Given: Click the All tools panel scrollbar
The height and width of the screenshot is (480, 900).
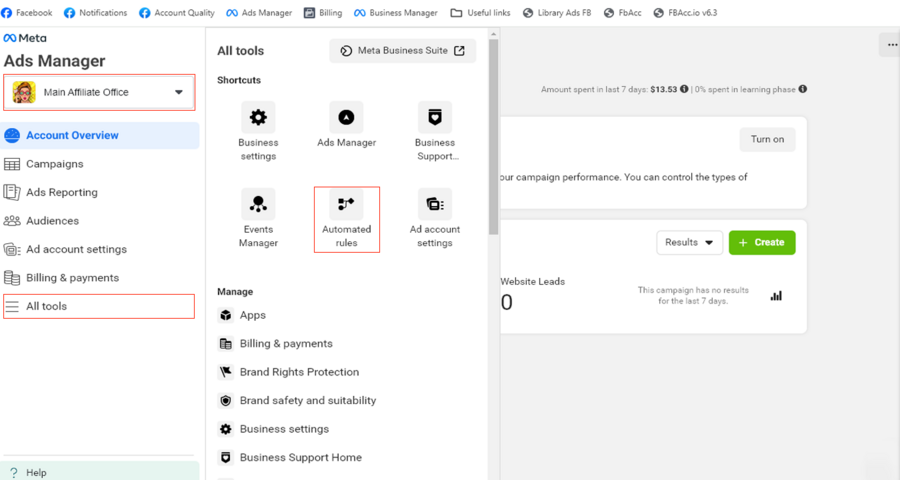Looking at the screenshot, I should click(x=494, y=136).
